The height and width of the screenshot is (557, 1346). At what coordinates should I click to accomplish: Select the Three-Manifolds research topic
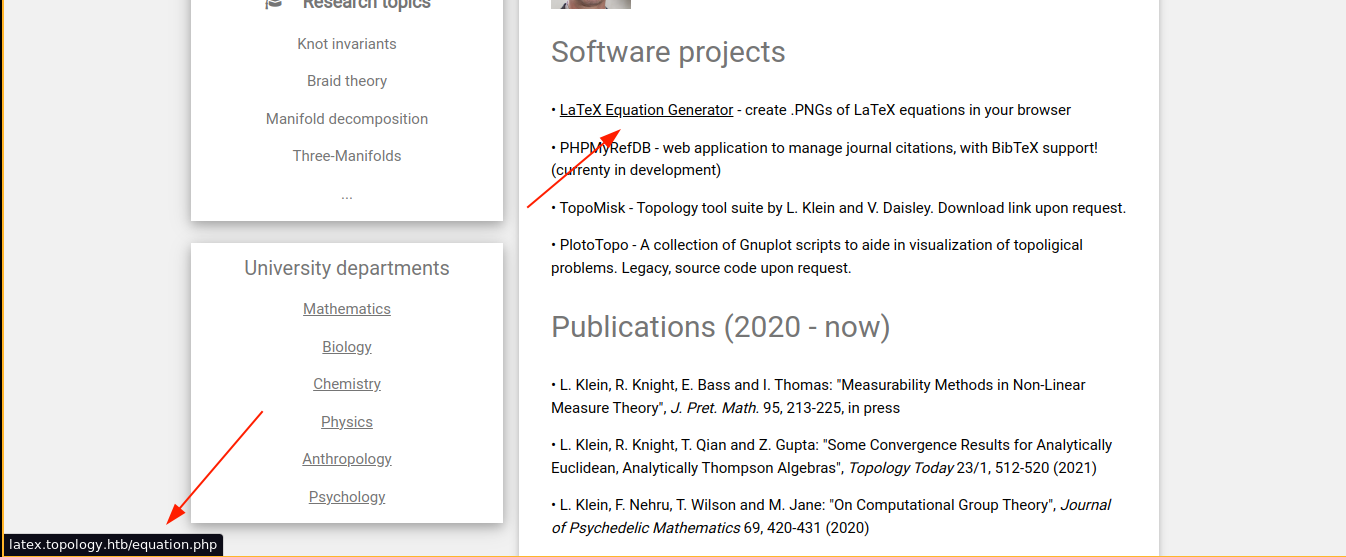[x=347, y=156]
